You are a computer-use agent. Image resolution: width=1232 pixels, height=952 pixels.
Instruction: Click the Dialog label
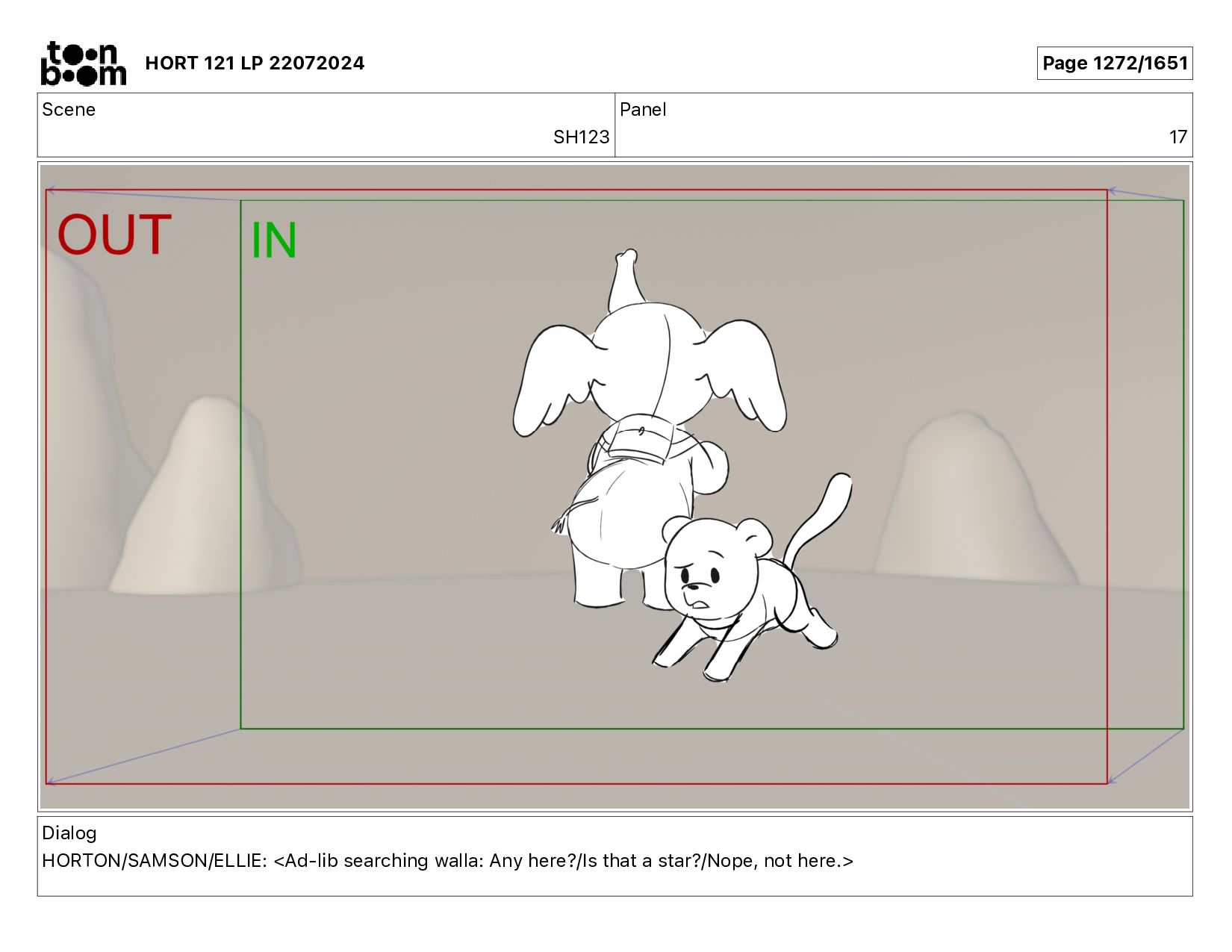[69, 833]
